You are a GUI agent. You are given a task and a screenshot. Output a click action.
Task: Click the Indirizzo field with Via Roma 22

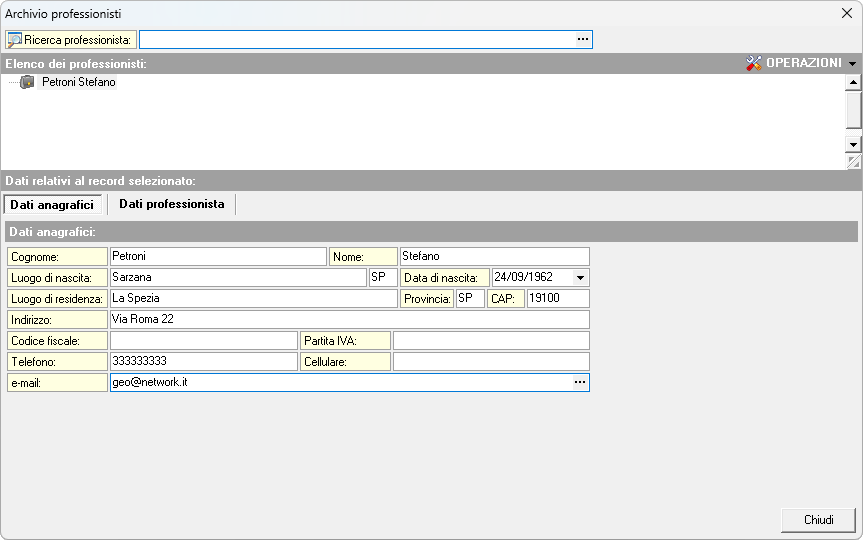click(348, 320)
